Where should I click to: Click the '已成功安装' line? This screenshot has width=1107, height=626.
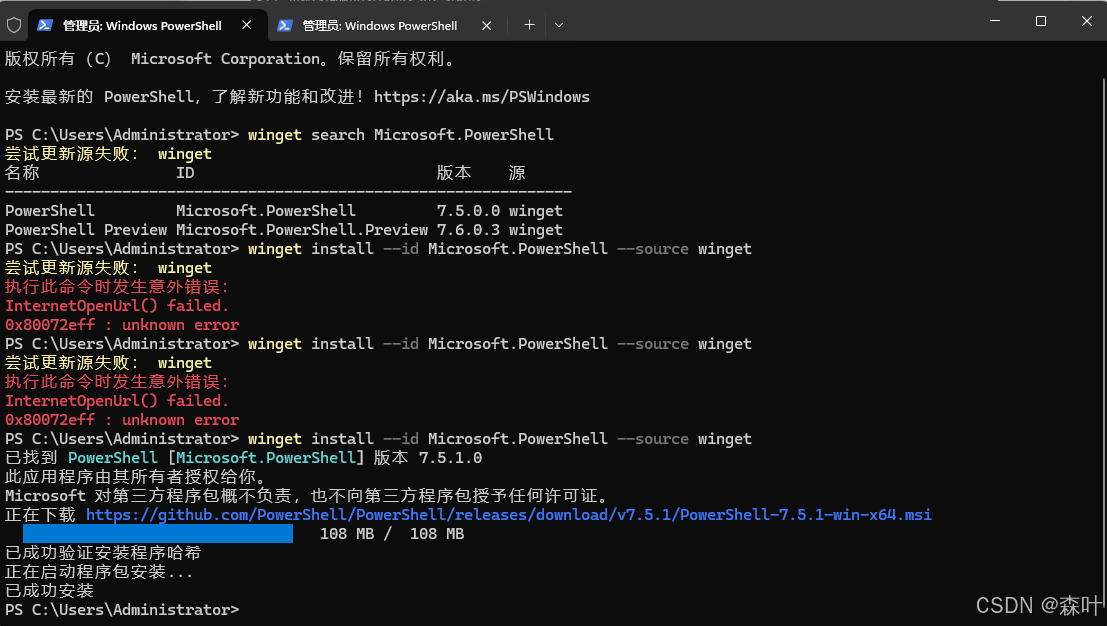pyautogui.click(x=49, y=591)
